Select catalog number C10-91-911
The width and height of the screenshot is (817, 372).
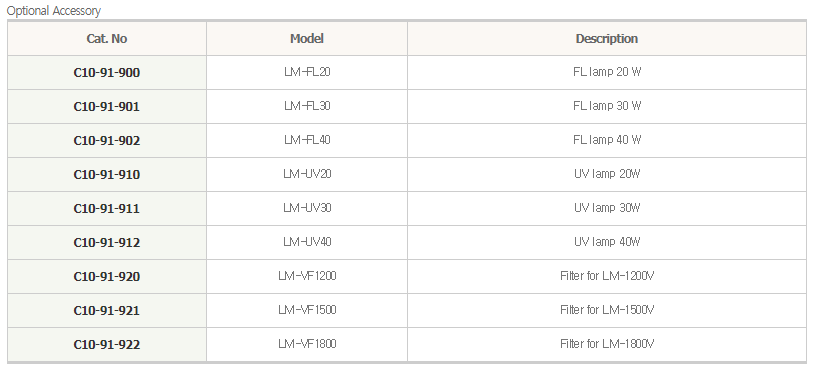click(x=107, y=209)
